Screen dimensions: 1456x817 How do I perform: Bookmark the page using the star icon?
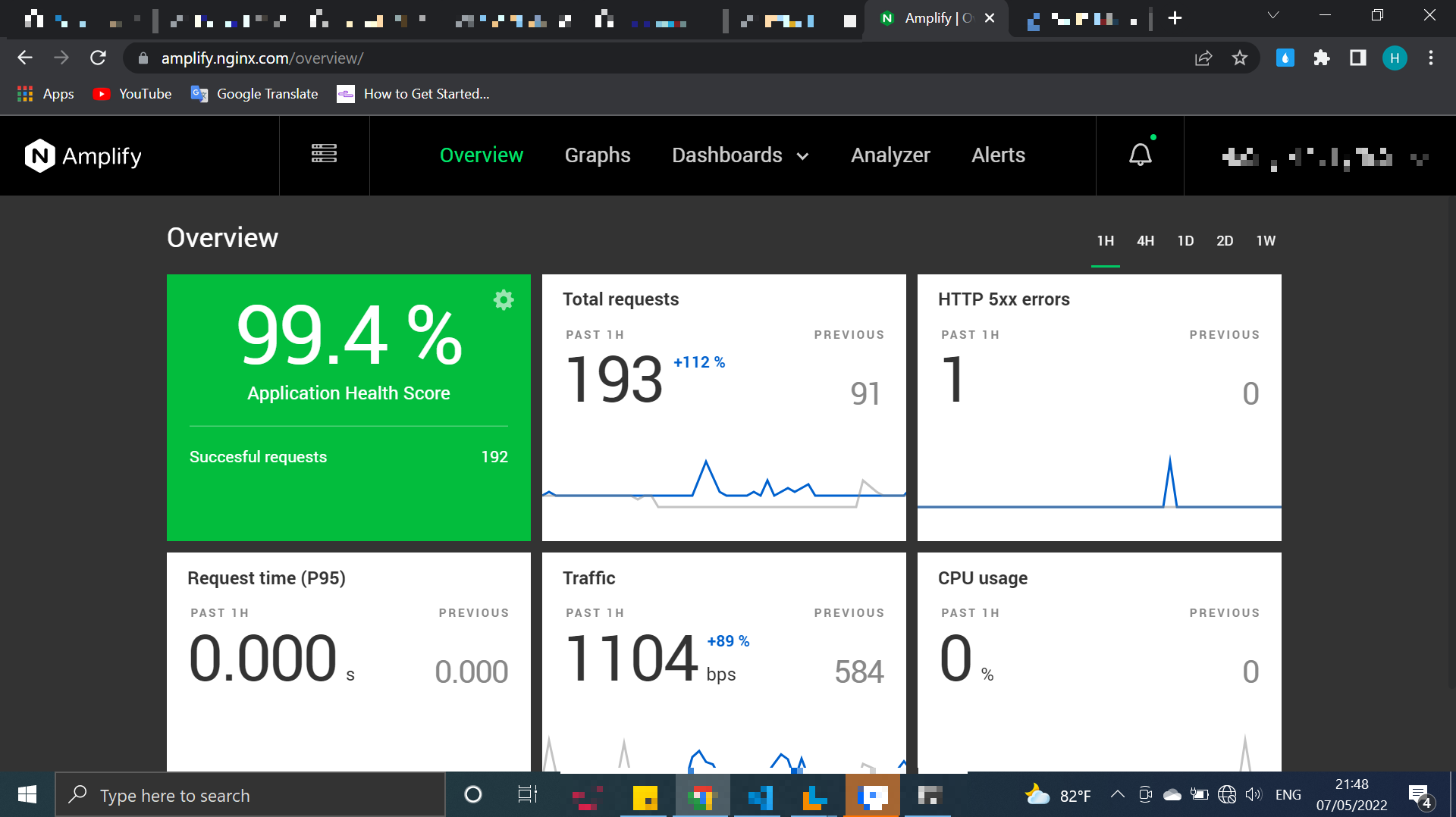coord(1240,58)
